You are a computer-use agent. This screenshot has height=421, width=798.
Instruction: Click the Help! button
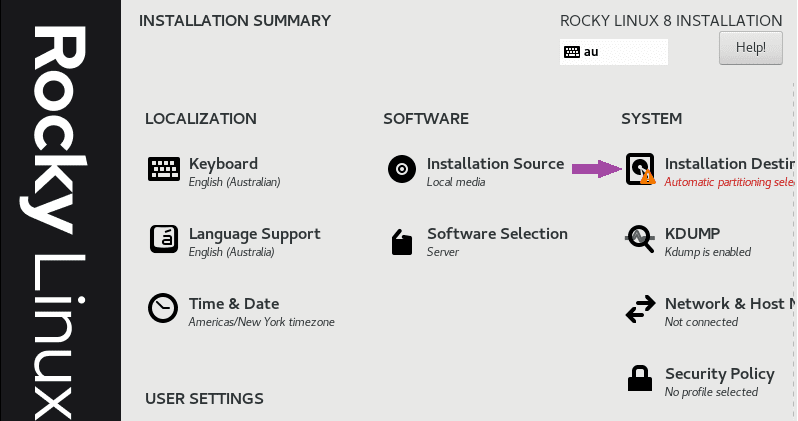tap(751, 48)
